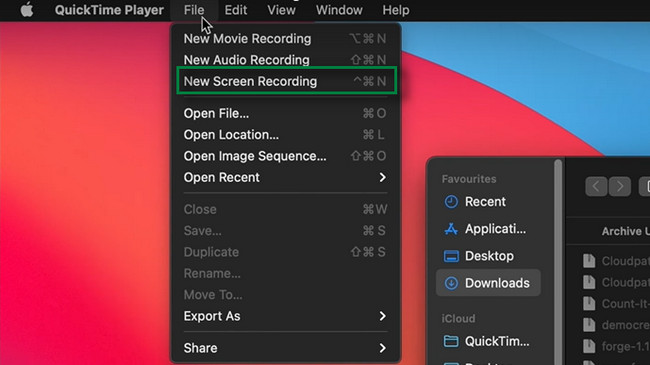650x365 pixels.
Task: Go back with Finder's back arrow
Action: 596,186
